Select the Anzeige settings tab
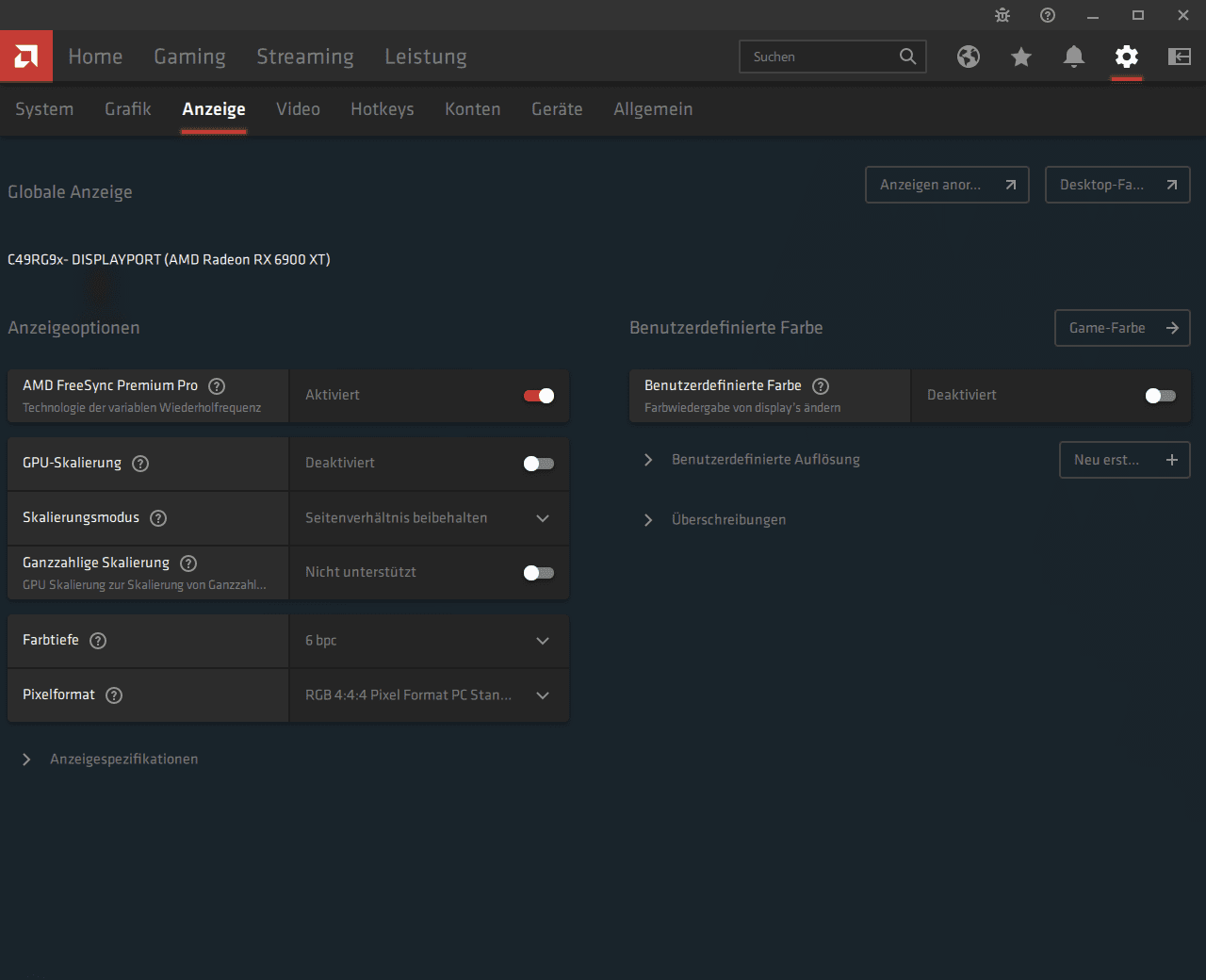 [214, 109]
